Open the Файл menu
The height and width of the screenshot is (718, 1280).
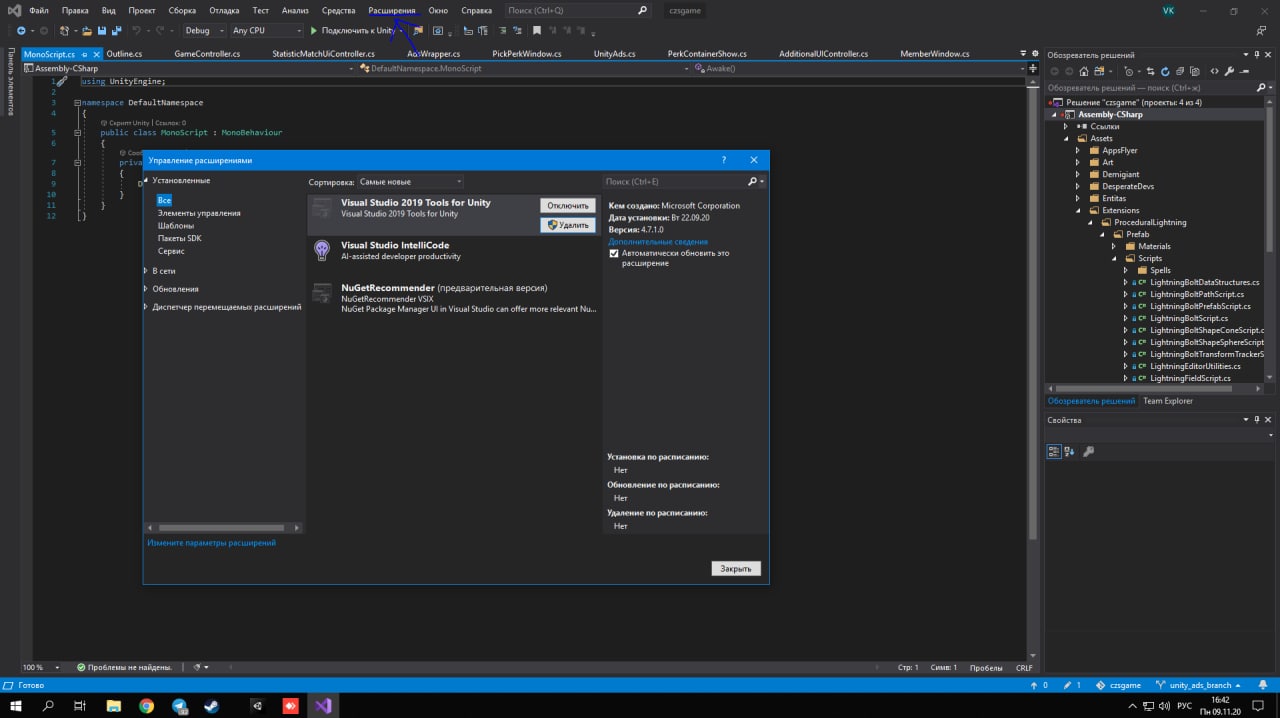[x=39, y=10]
